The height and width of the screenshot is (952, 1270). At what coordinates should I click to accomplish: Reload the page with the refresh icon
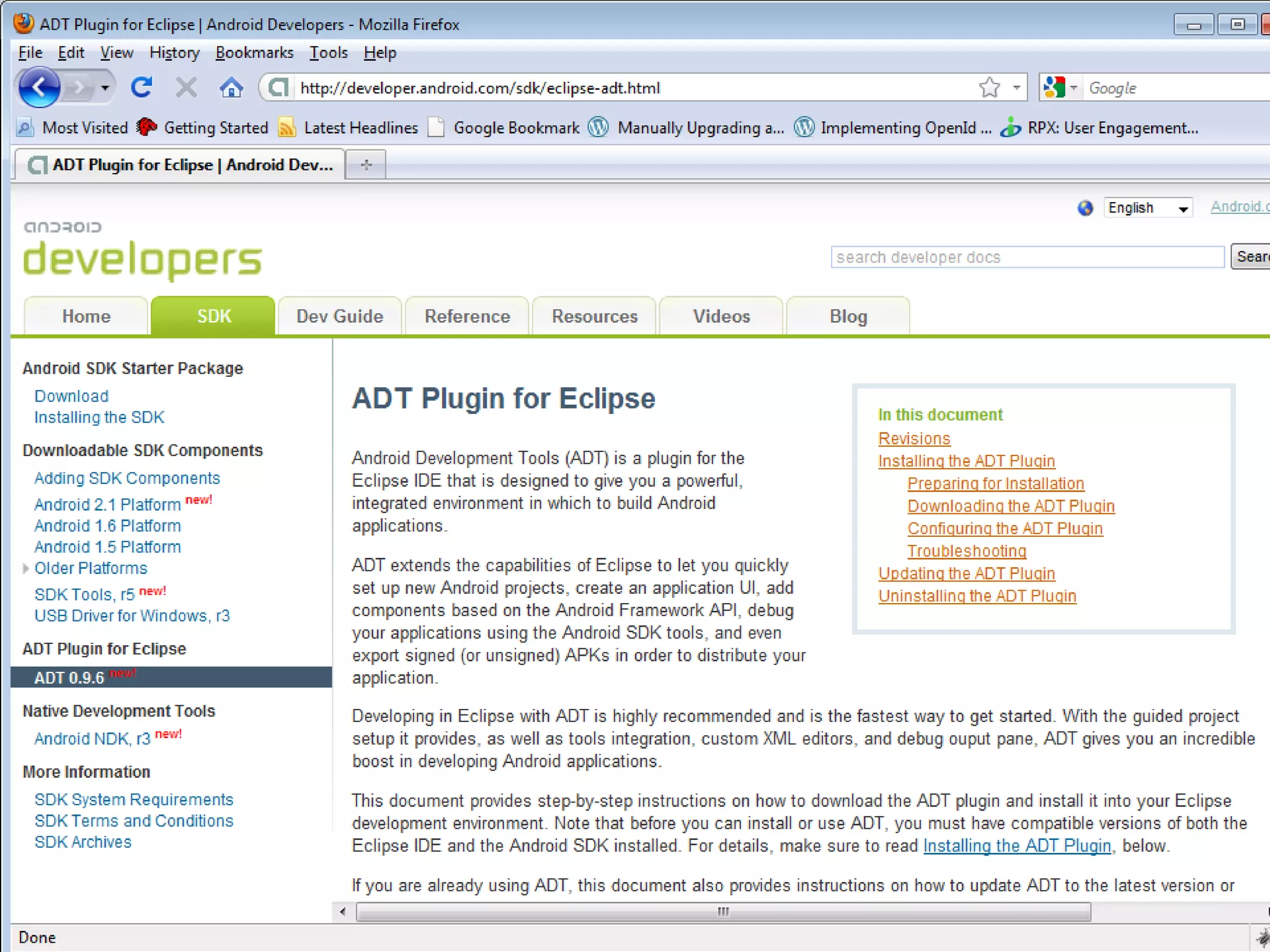(141, 87)
